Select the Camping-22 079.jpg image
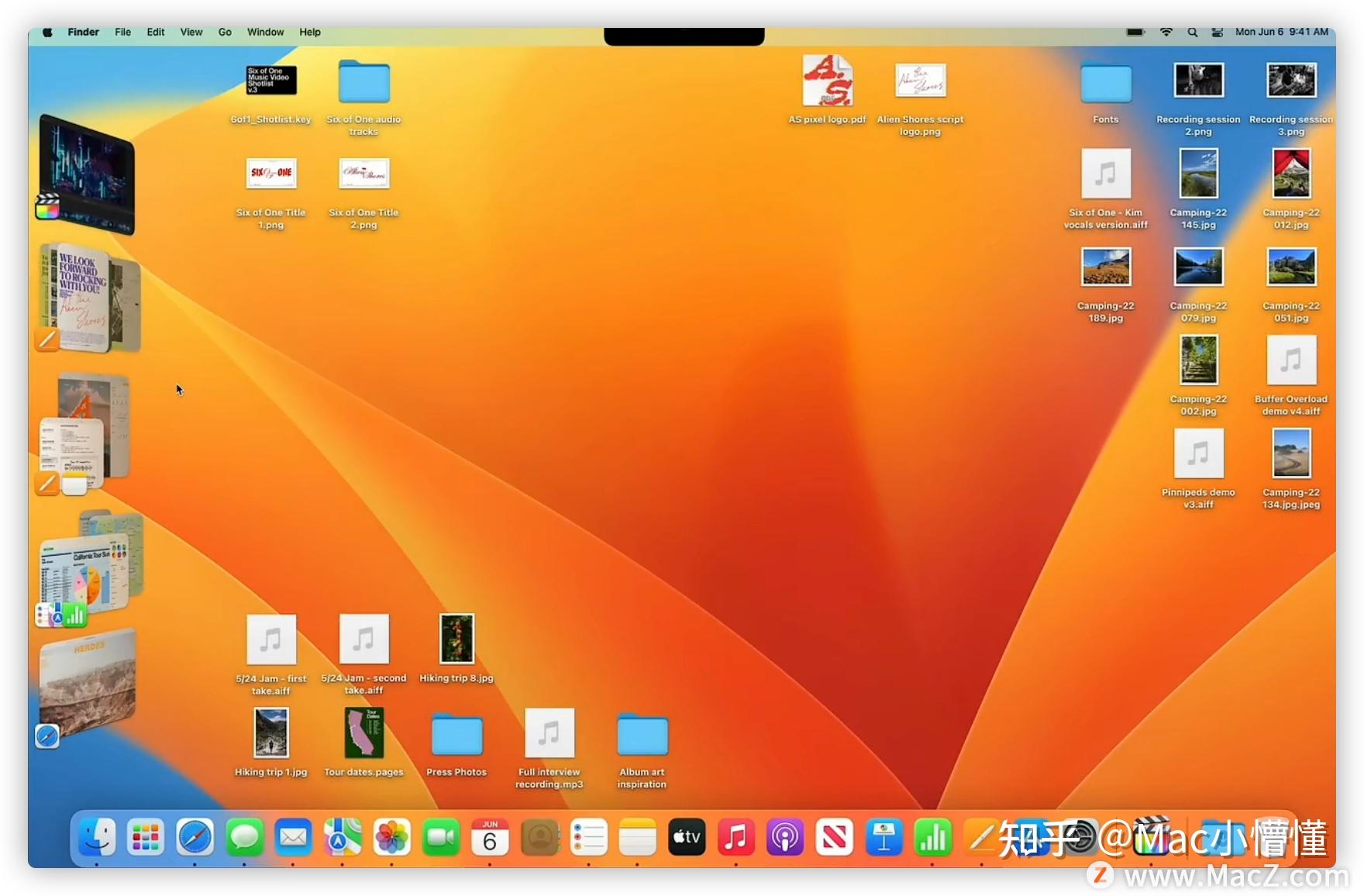 coord(1198,284)
